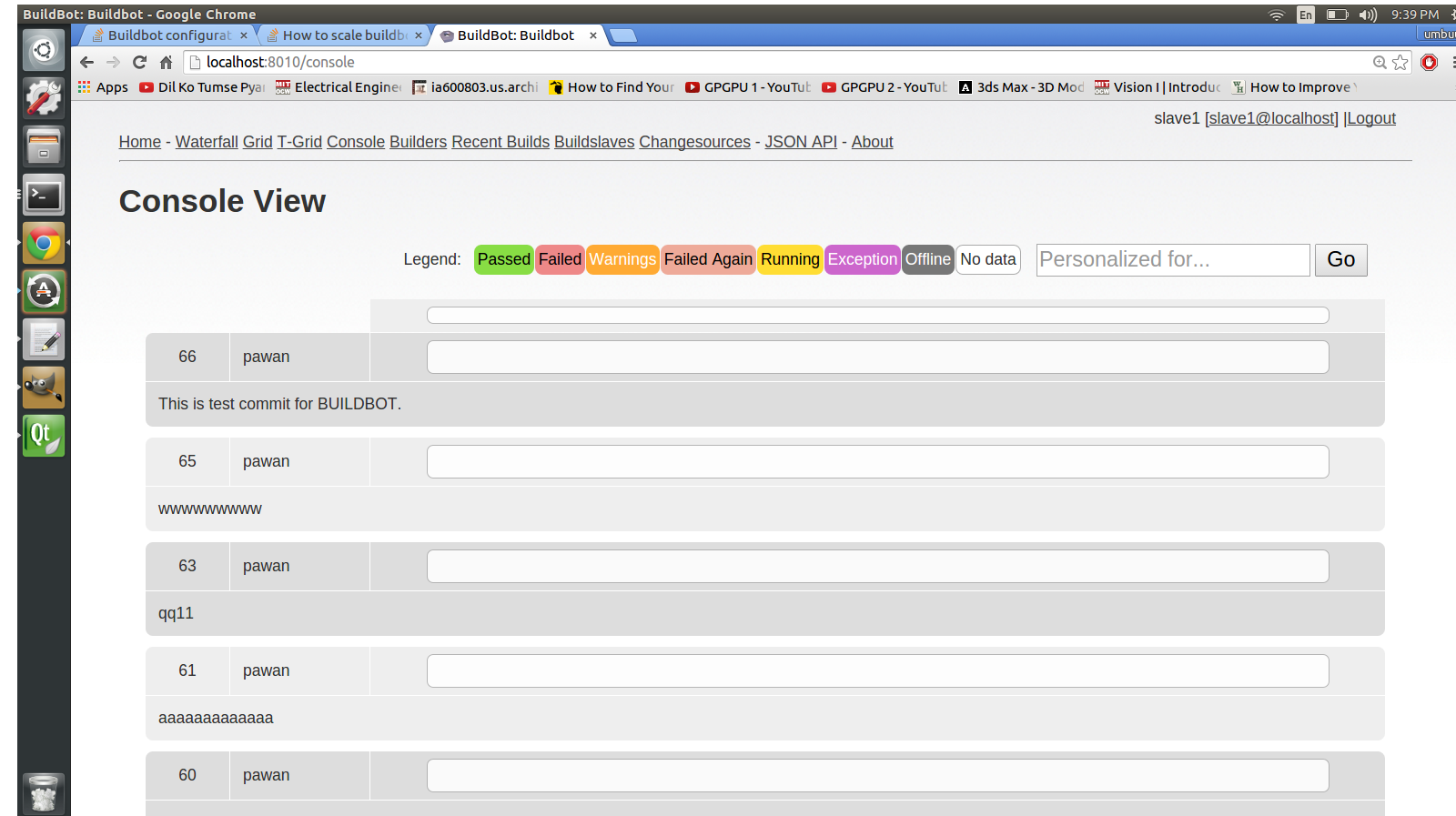Viewport: 1456px width, 816px height.
Task: Open Qt Creator from the launcher
Action: coord(44,436)
